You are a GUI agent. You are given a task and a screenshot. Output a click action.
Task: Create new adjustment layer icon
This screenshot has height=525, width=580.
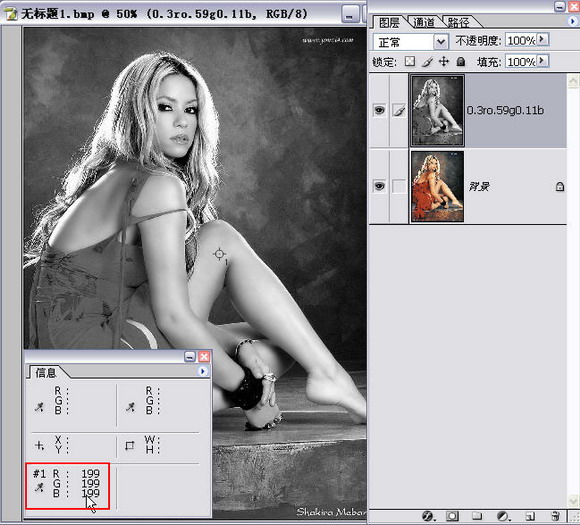click(502, 516)
